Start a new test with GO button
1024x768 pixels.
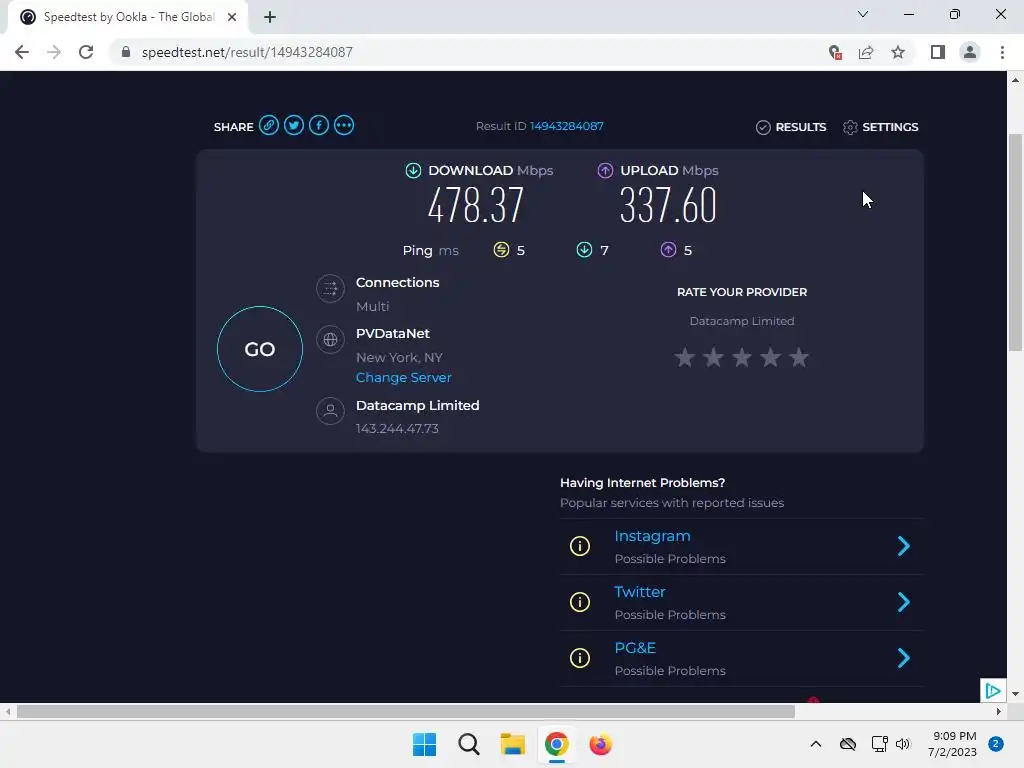260,349
